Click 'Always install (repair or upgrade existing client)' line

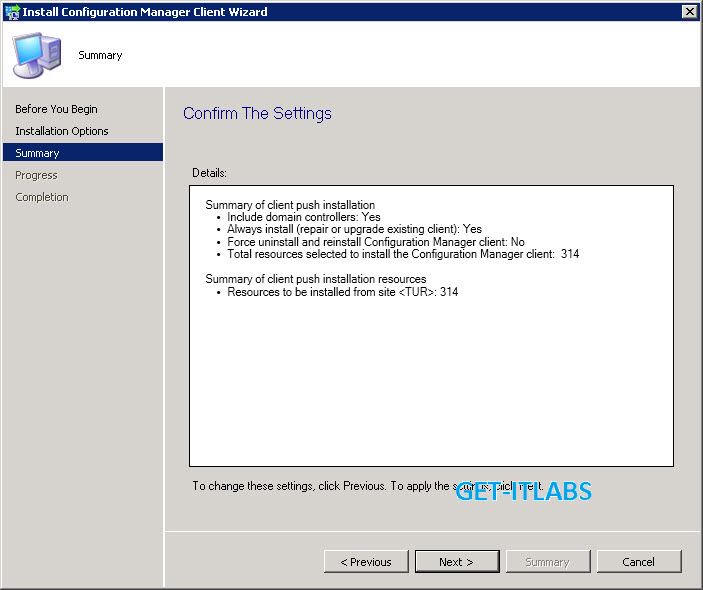pyautogui.click(x=354, y=229)
